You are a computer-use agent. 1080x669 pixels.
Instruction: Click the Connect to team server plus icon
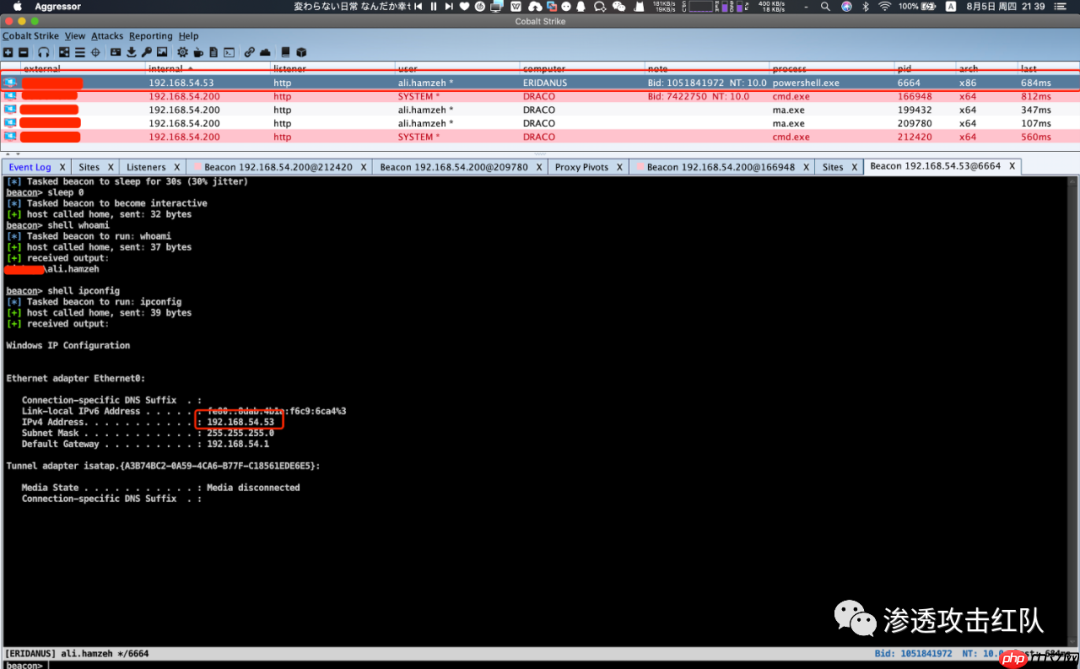tap(8, 52)
